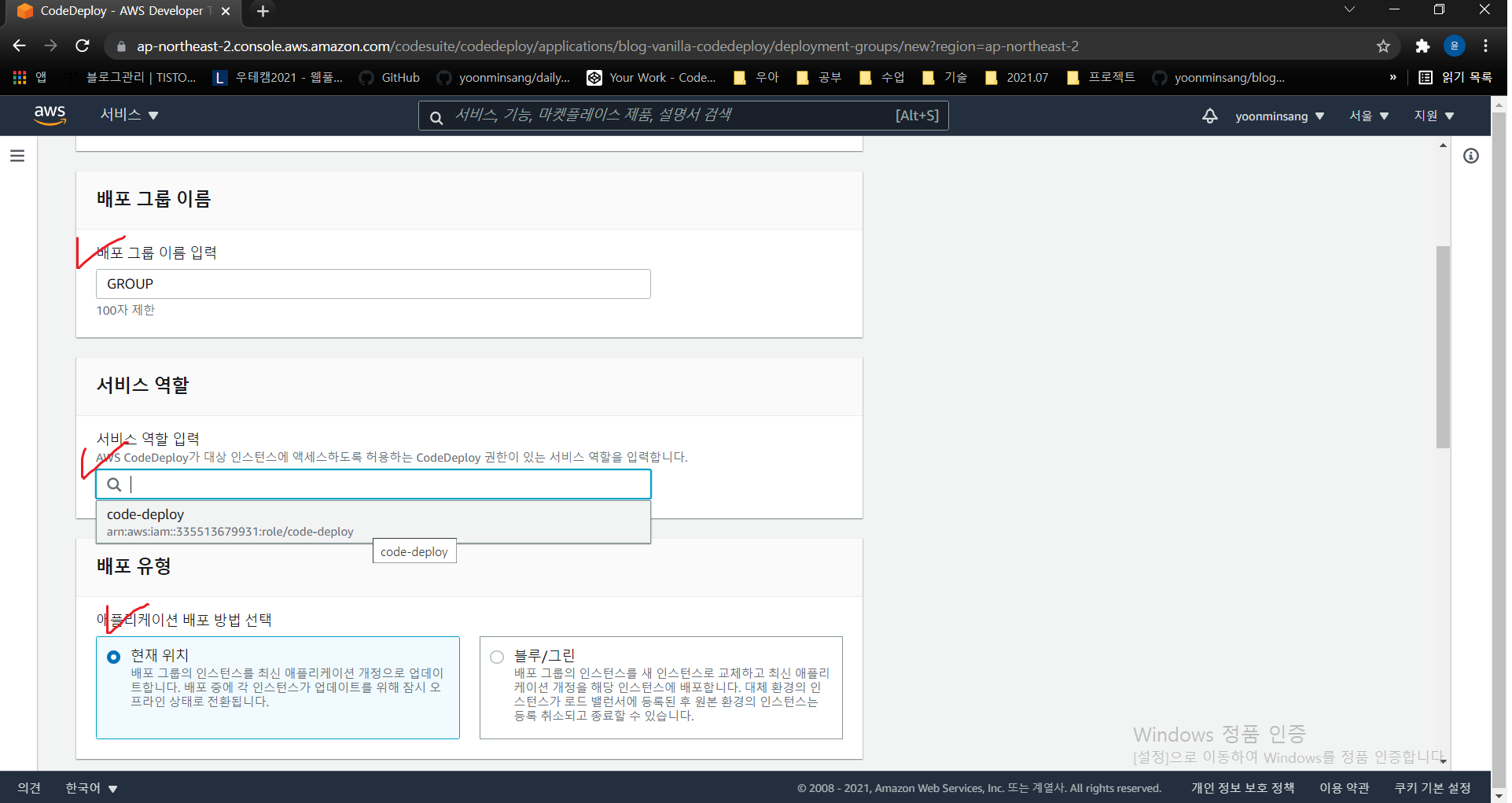The width and height of the screenshot is (1512, 803).
Task: Open the info panel icon on right
Action: click(1471, 156)
